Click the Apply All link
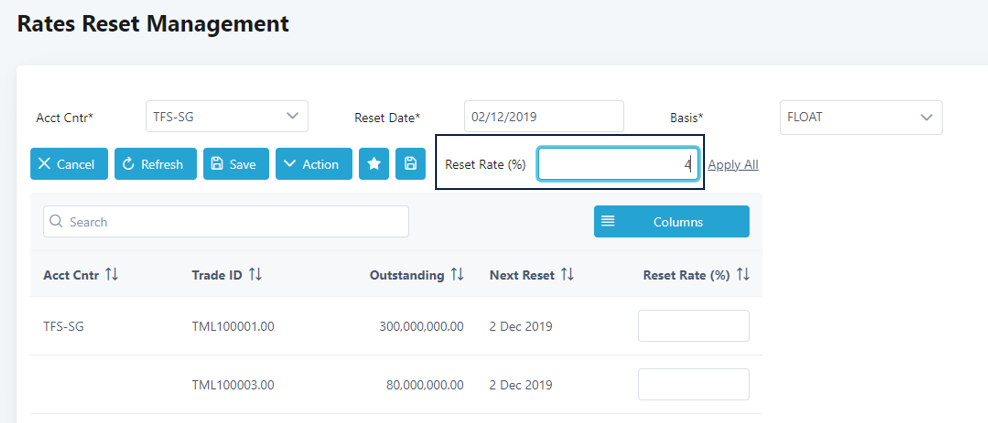Viewport: 988px width, 423px height. coord(733,165)
